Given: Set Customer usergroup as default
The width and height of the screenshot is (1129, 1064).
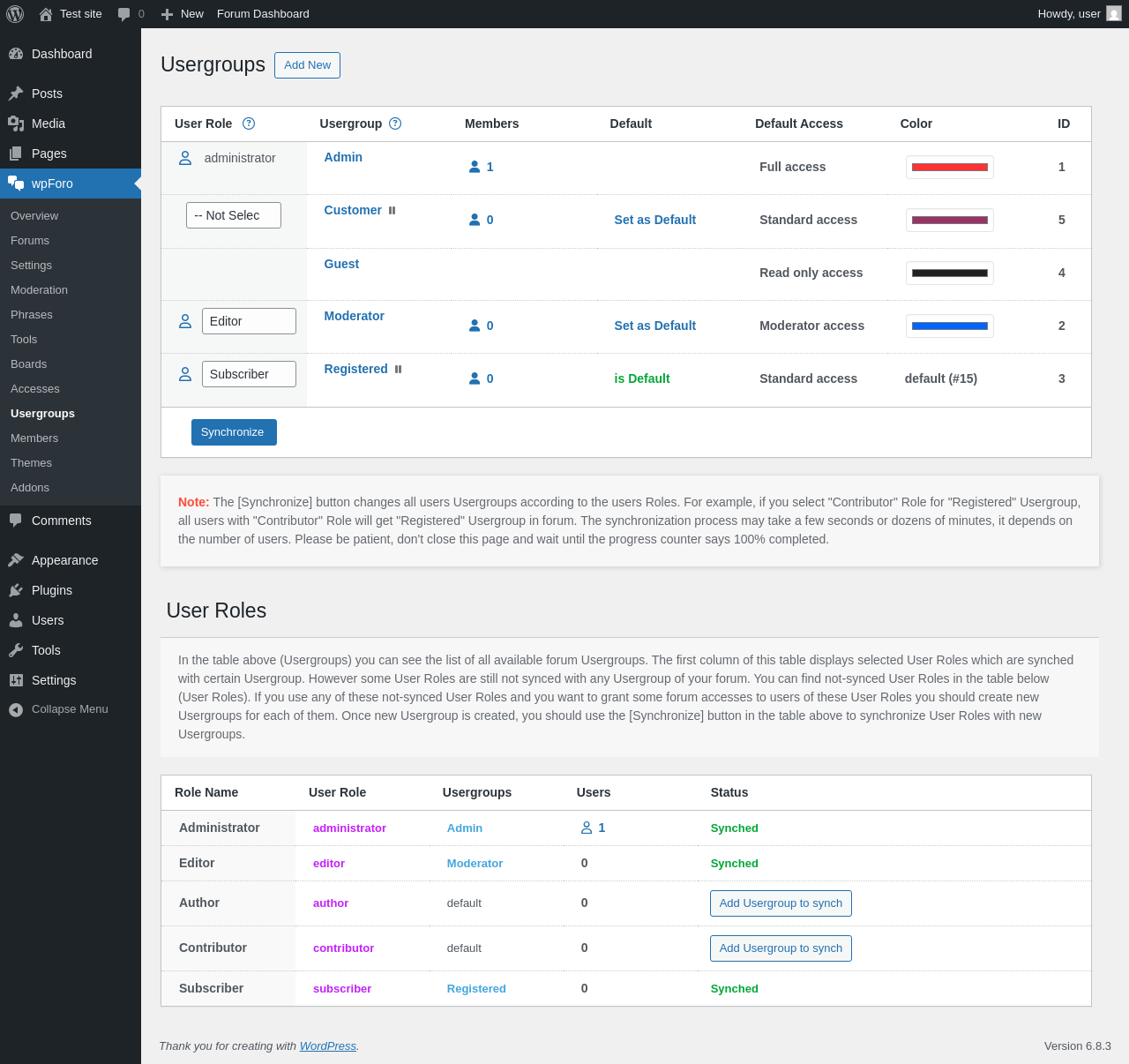Looking at the screenshot, I should tap(655, 220).
